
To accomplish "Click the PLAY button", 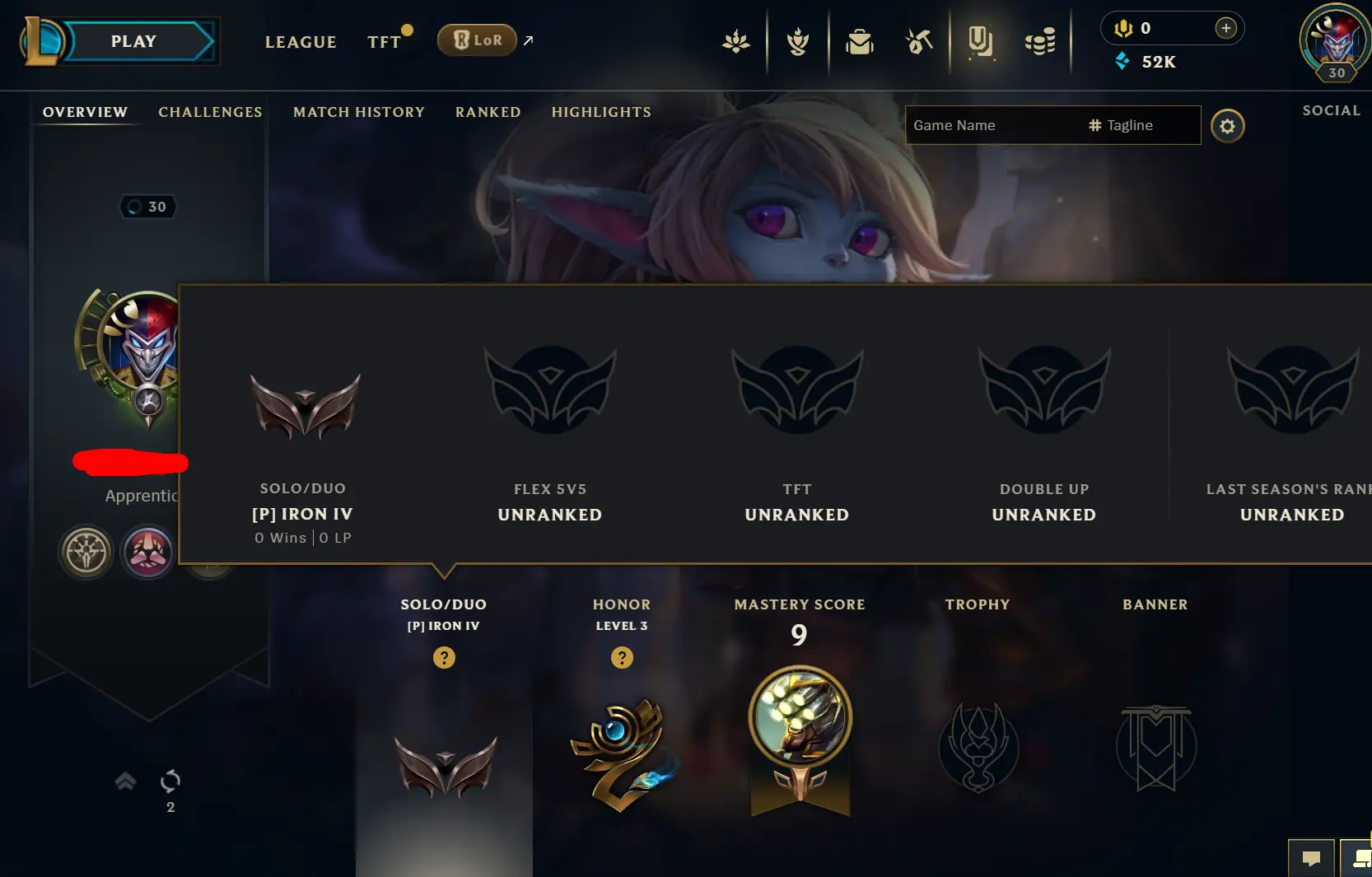I will (134, 41).
